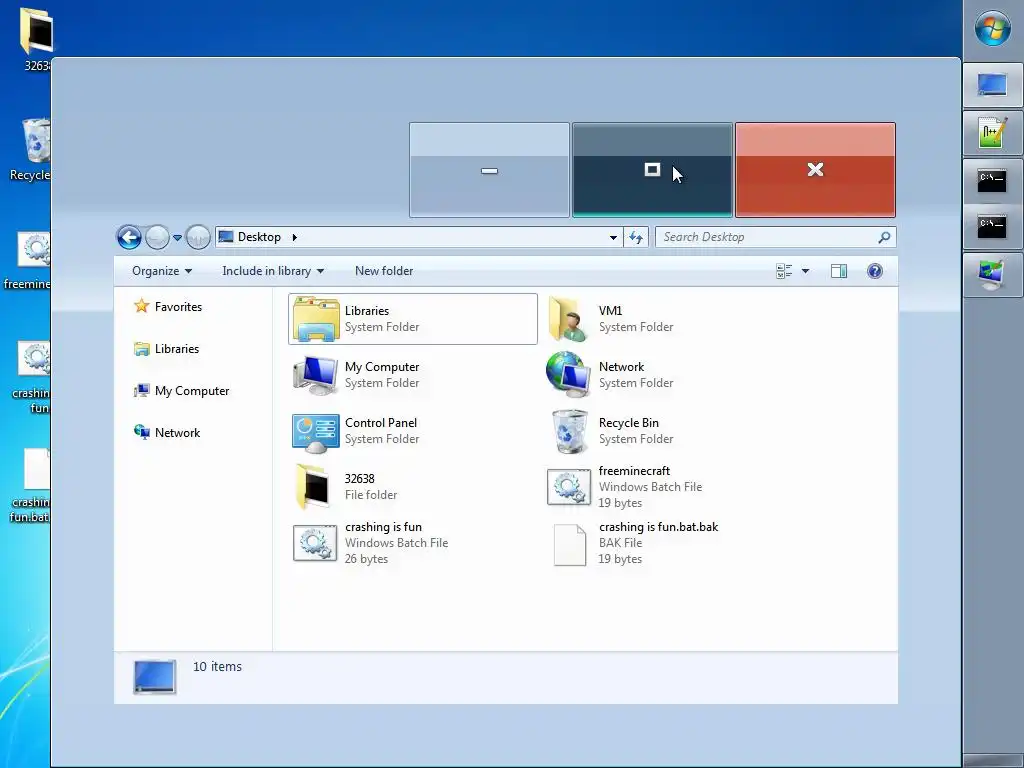
Task: Open the Organize menu
Action: 162,271
